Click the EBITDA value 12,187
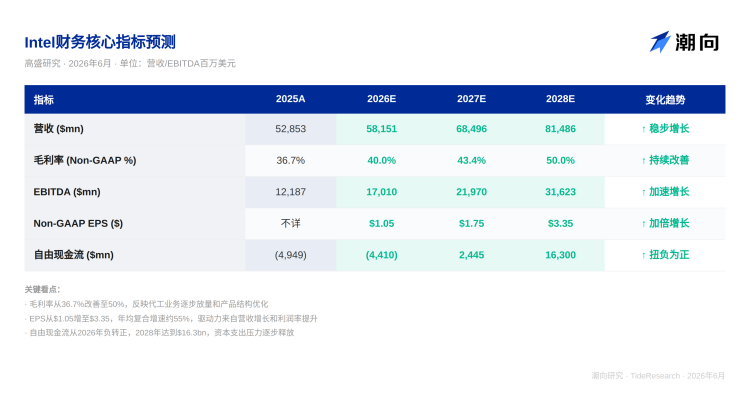The width and height of the screenshot is (750, 411). point(290,192)
